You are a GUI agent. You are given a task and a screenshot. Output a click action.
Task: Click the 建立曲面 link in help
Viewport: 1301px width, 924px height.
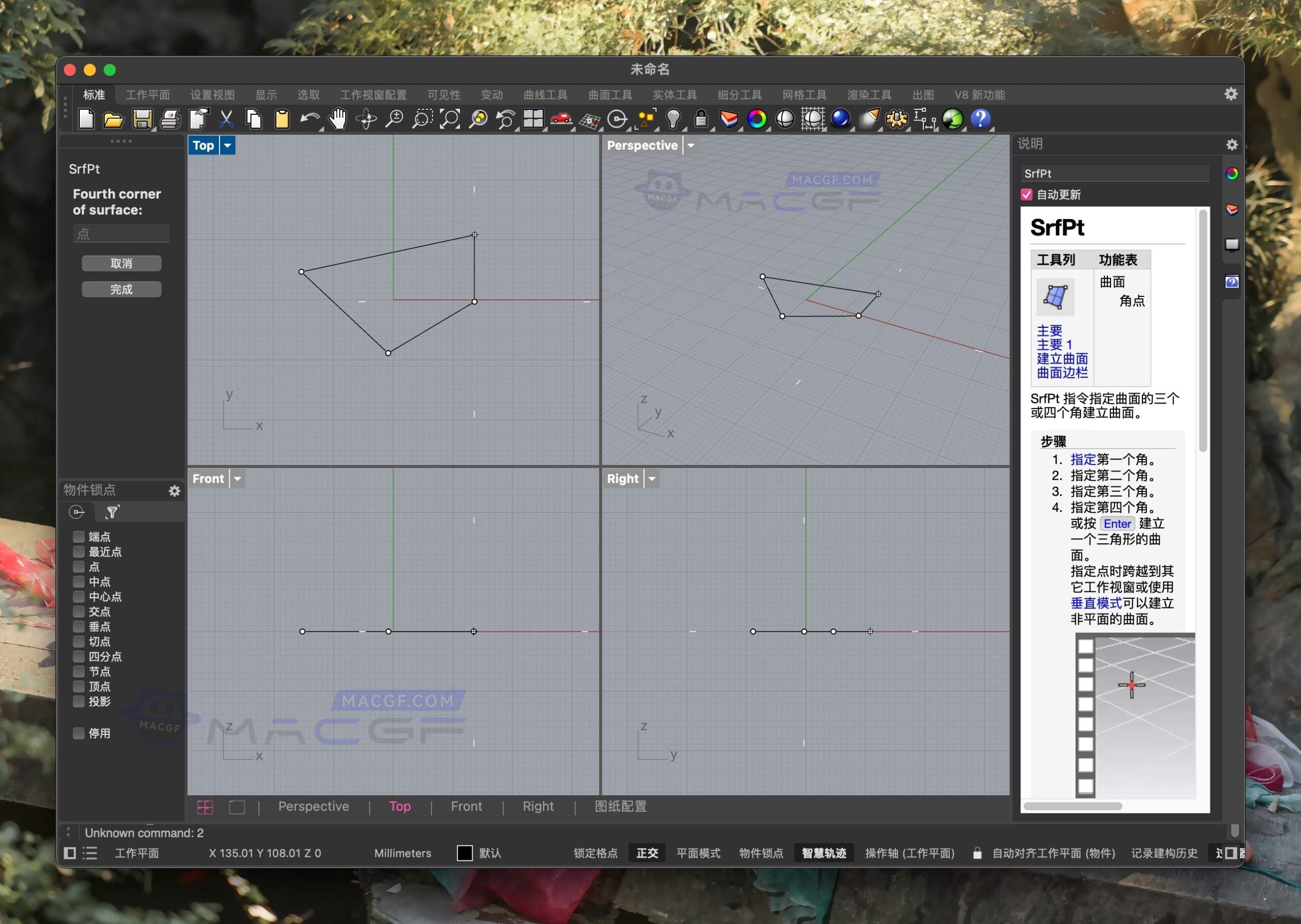[x=1062, y=358]
